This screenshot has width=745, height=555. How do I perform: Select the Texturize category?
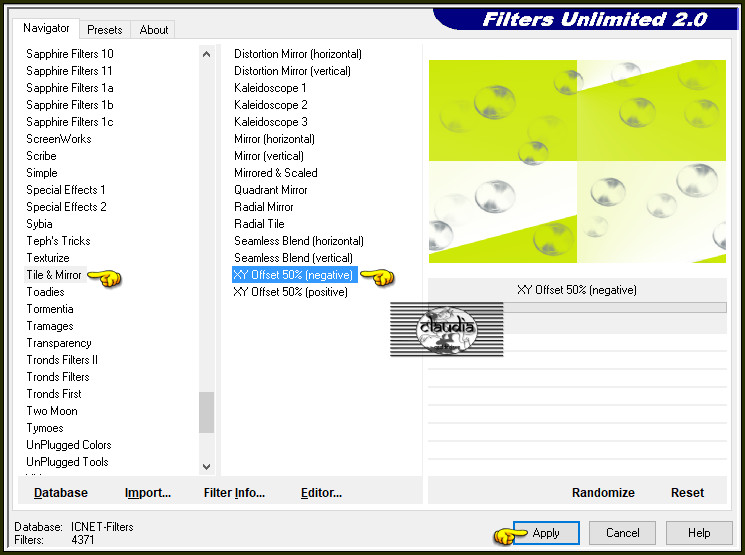[48, 258]
